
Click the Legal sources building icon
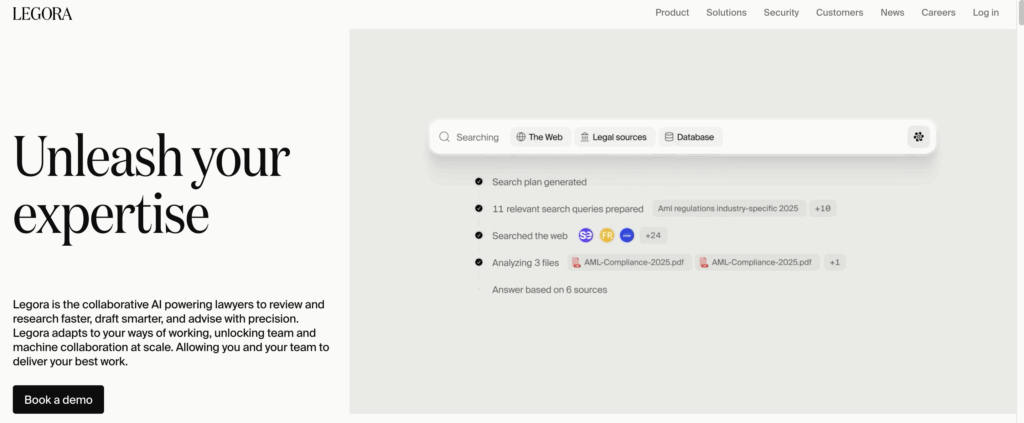pos(585,137)
